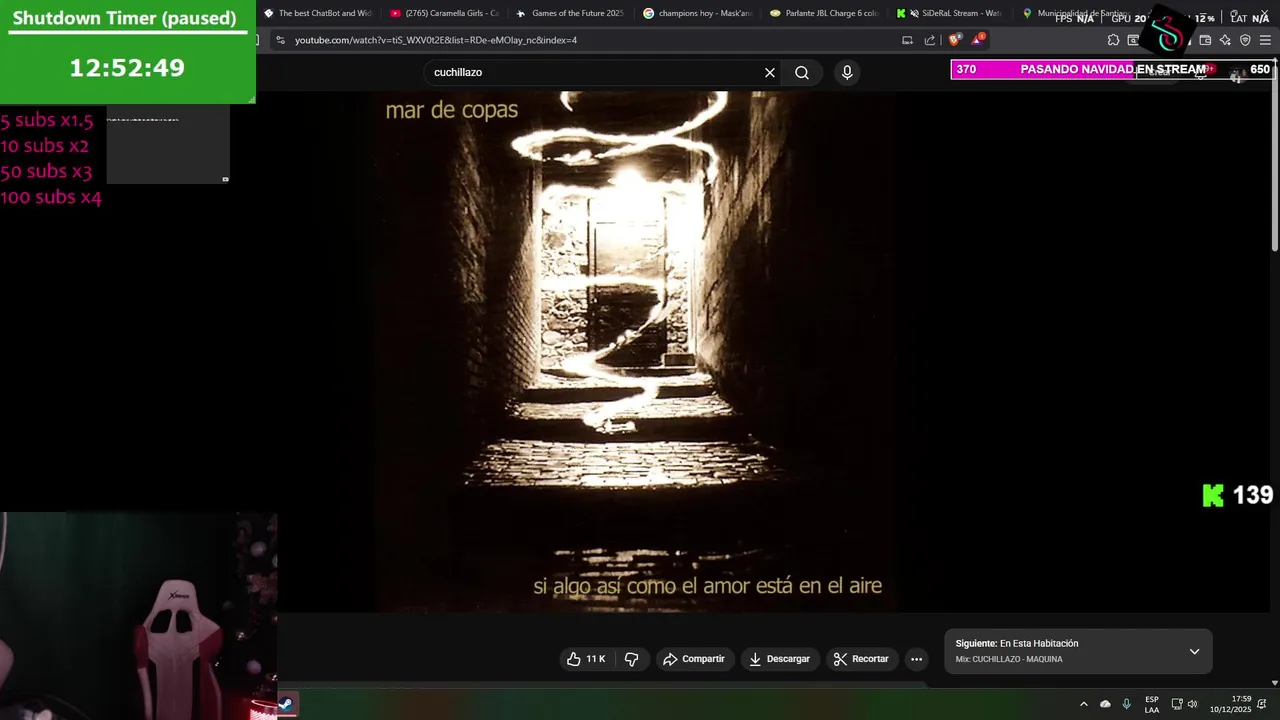Open Leo AI sparkle icon
Viewport: 1280px width, 720px height.
(x=1225, y=40)
